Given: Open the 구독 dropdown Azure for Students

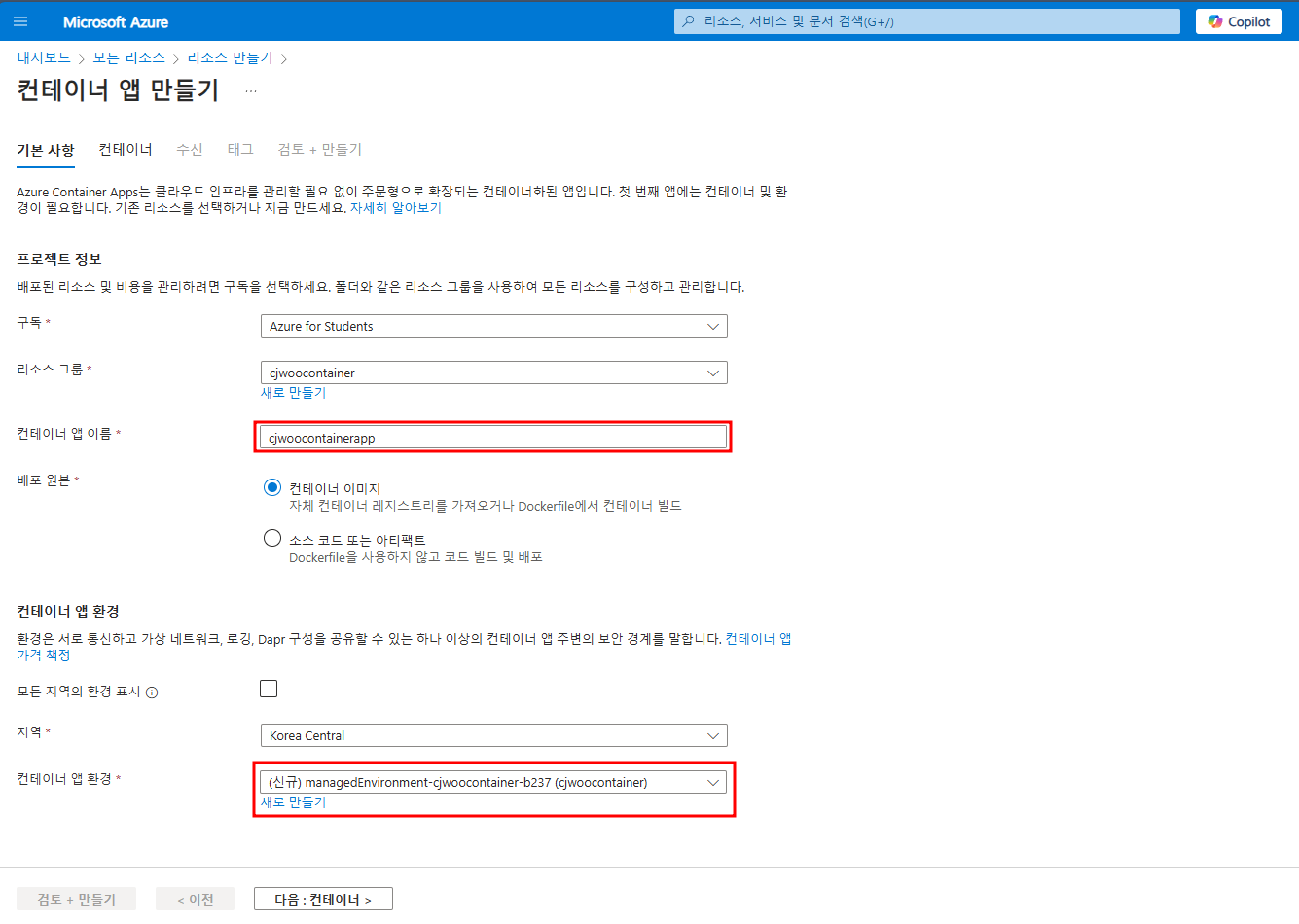Looking at the screenshot, I should click(x=494, y=326).
